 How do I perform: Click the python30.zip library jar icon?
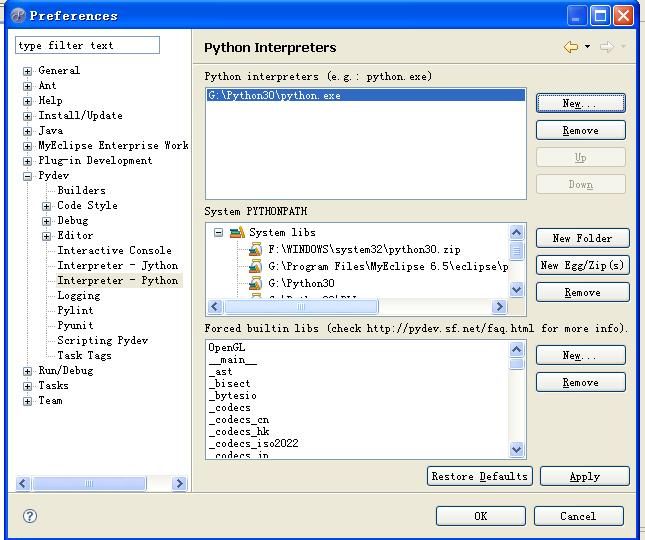(255, 249)
